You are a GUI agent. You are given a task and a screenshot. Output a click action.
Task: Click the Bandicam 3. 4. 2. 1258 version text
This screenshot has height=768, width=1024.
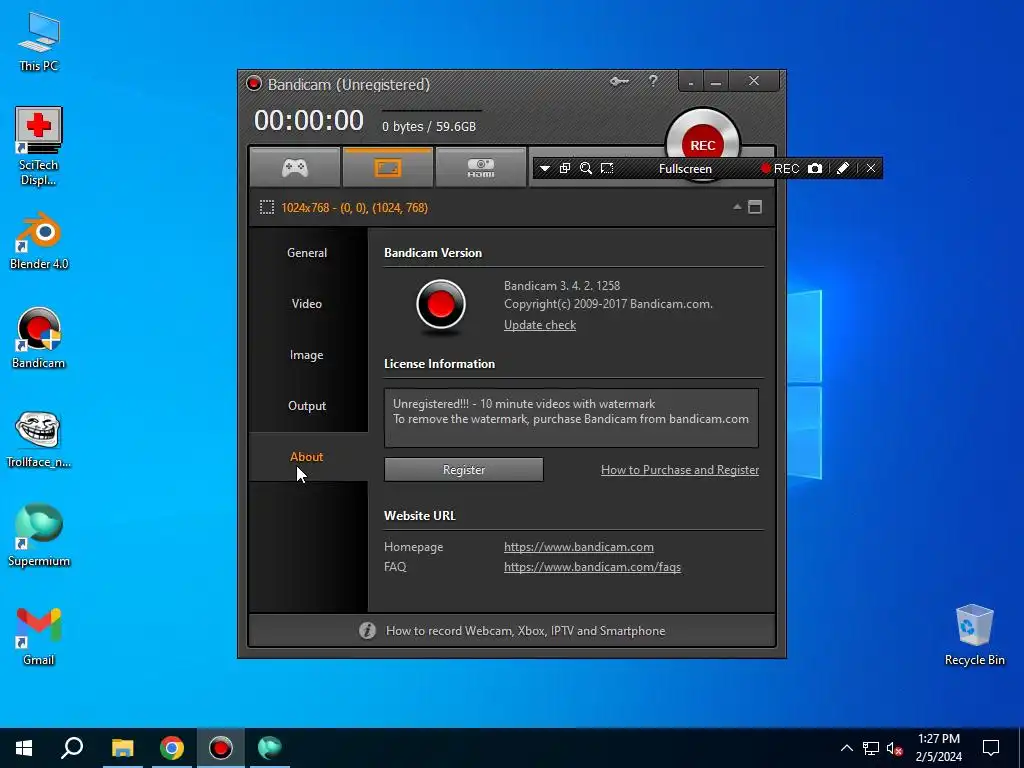(x=562, y=285)
